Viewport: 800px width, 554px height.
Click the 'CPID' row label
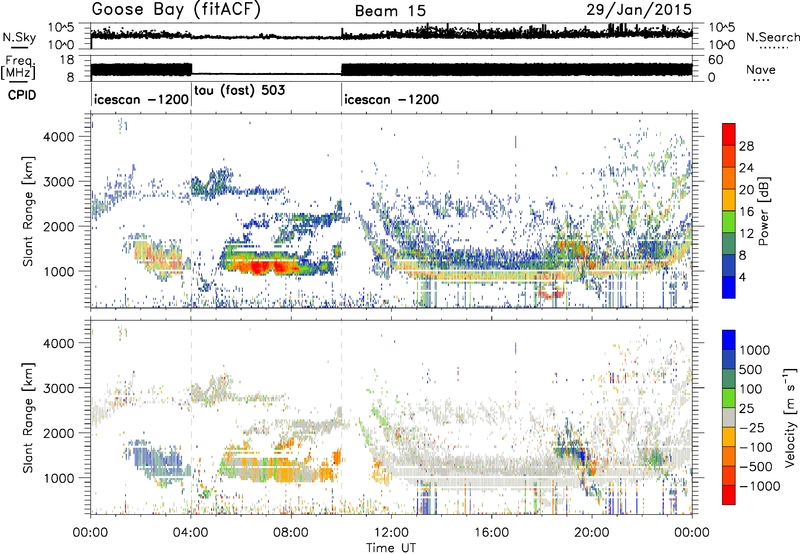tap(22, 95)
